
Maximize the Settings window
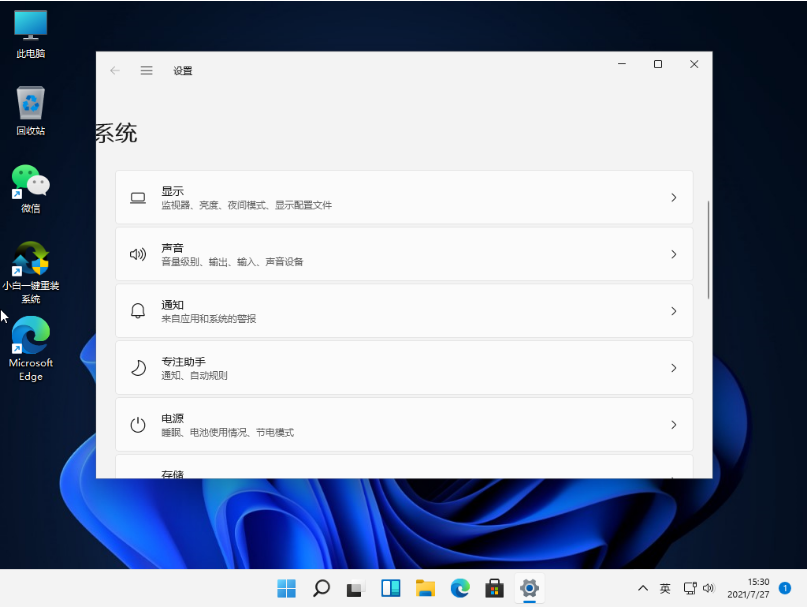click(x=658, y=64)
